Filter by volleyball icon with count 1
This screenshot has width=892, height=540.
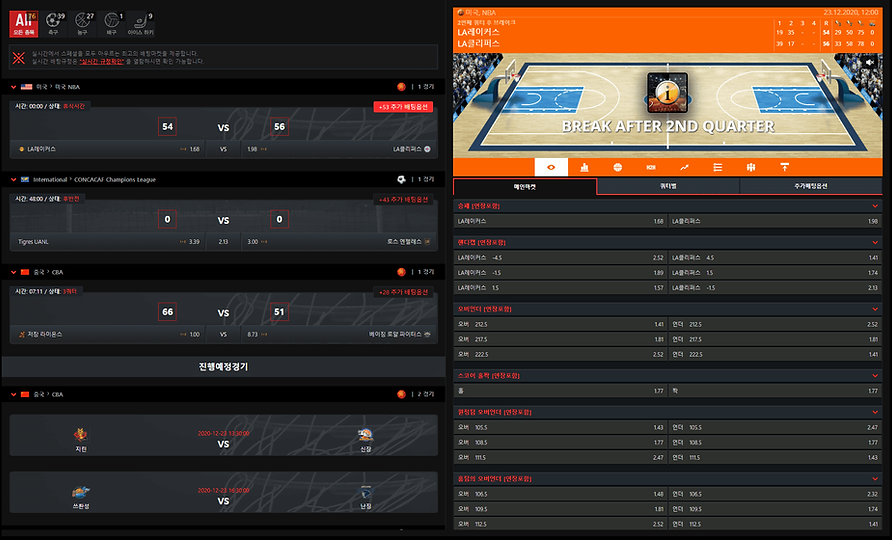(x=112, y=24)
